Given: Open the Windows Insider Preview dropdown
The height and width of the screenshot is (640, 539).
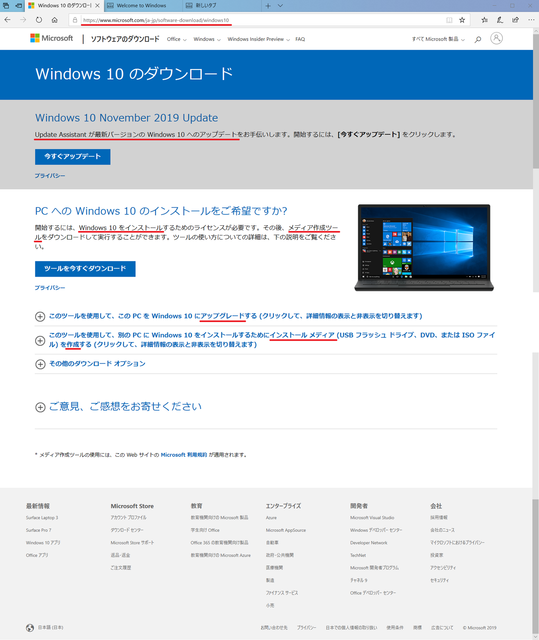Looking at the screenshot, I should (259, 39).
